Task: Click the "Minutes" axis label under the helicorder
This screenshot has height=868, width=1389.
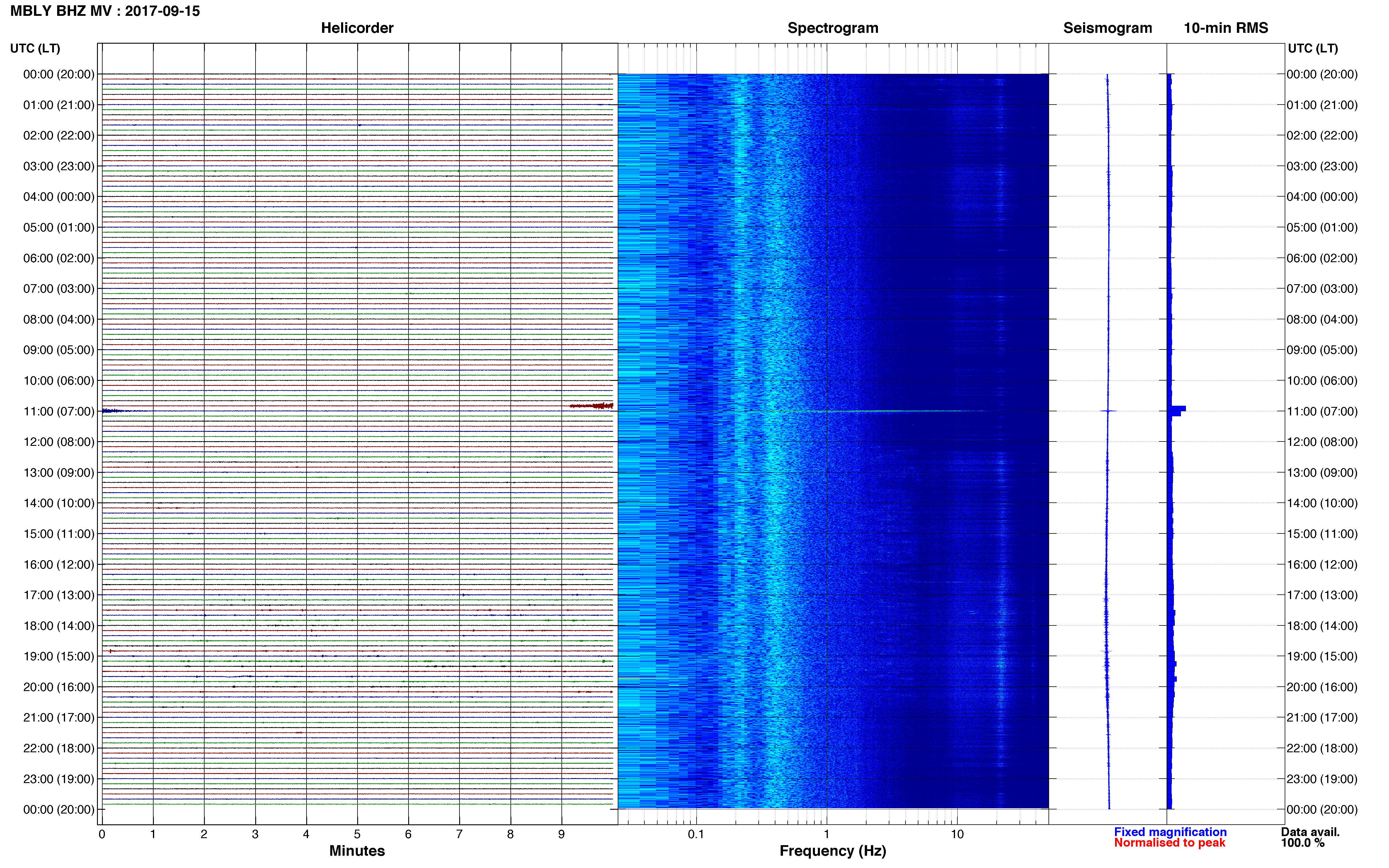Action: [357, 851]
